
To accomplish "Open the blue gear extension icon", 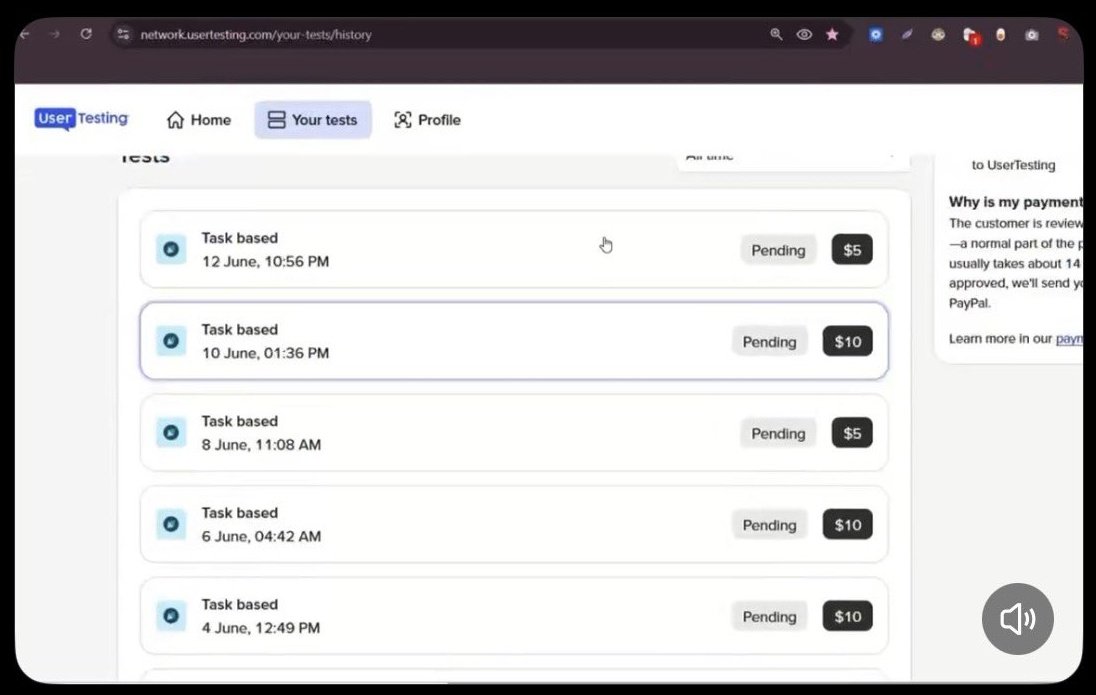I will 876,34.
